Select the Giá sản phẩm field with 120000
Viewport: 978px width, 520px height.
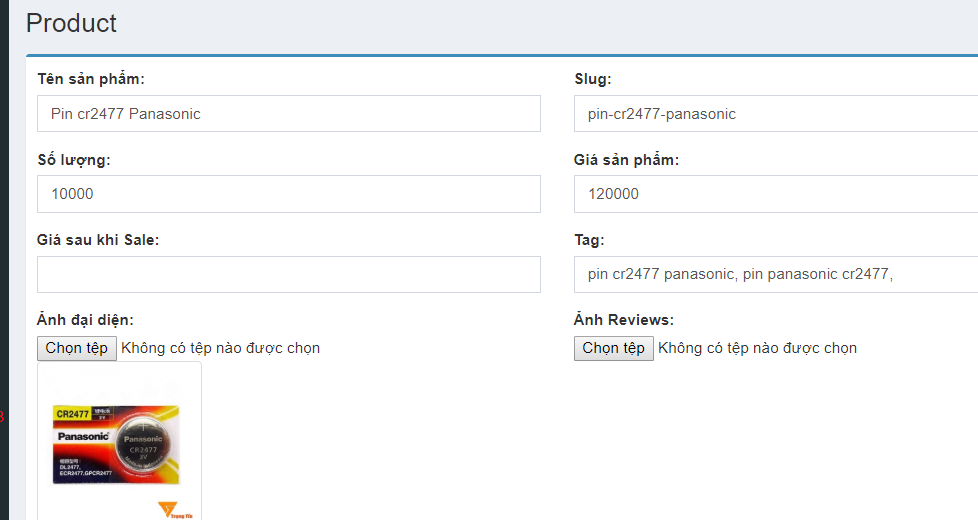coord(776,194)
